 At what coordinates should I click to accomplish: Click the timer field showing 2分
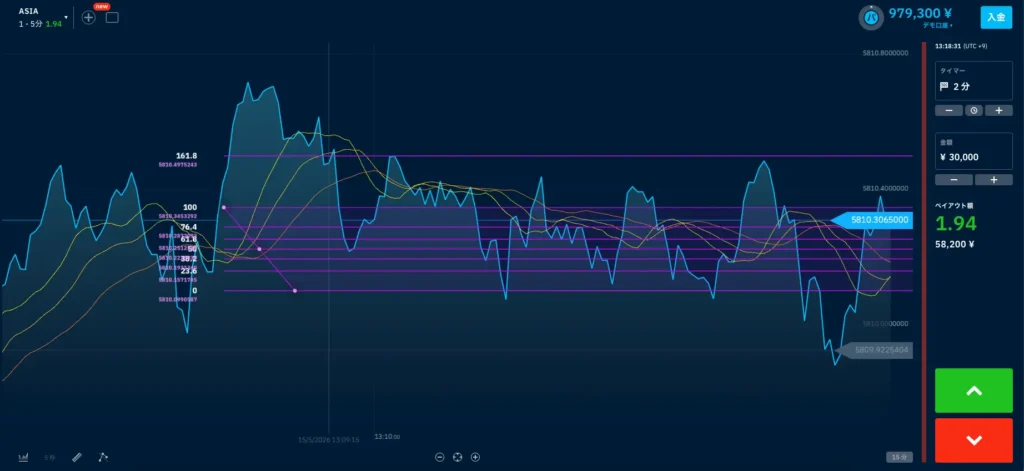tap(974, 80)
